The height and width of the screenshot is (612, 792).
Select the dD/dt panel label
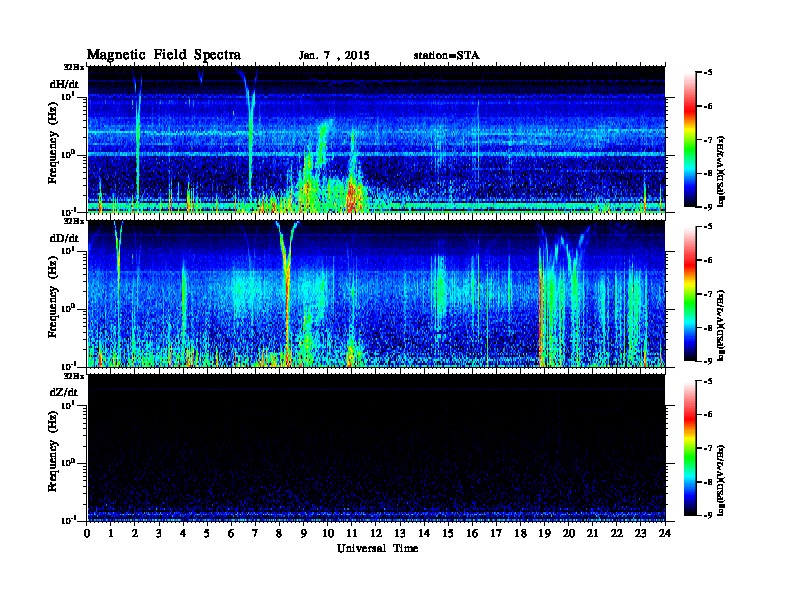[x=64, y=238]
